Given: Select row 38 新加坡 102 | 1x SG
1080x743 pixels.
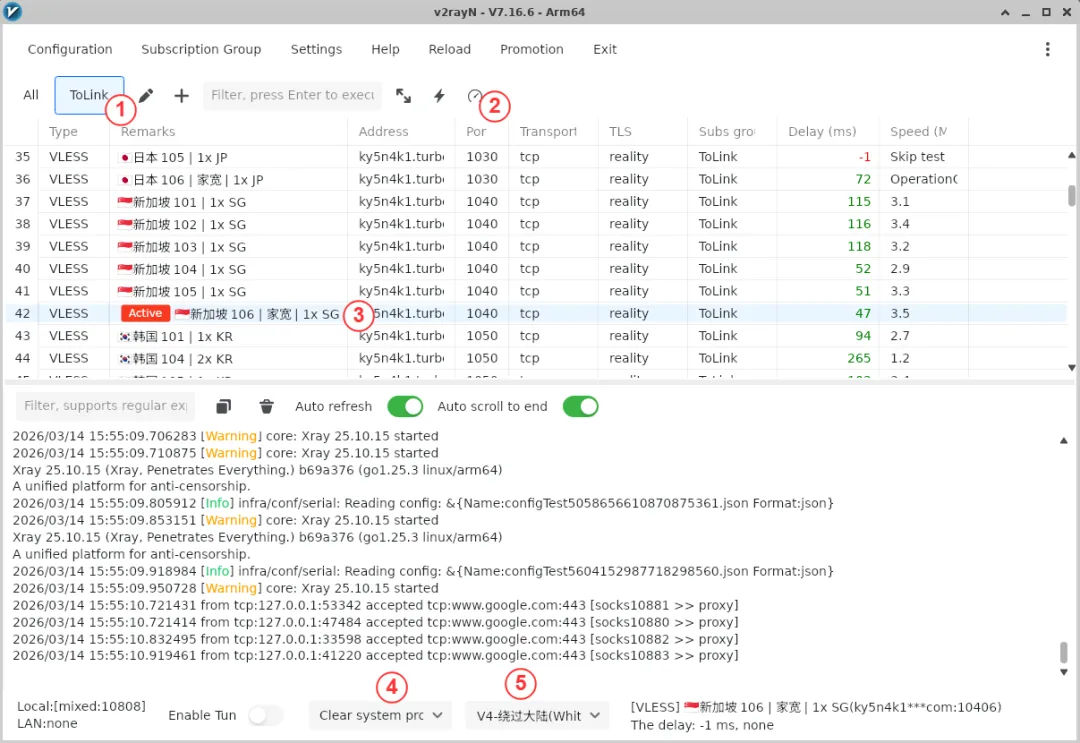Looking at the screenshot, I should [x=536, y=224].
